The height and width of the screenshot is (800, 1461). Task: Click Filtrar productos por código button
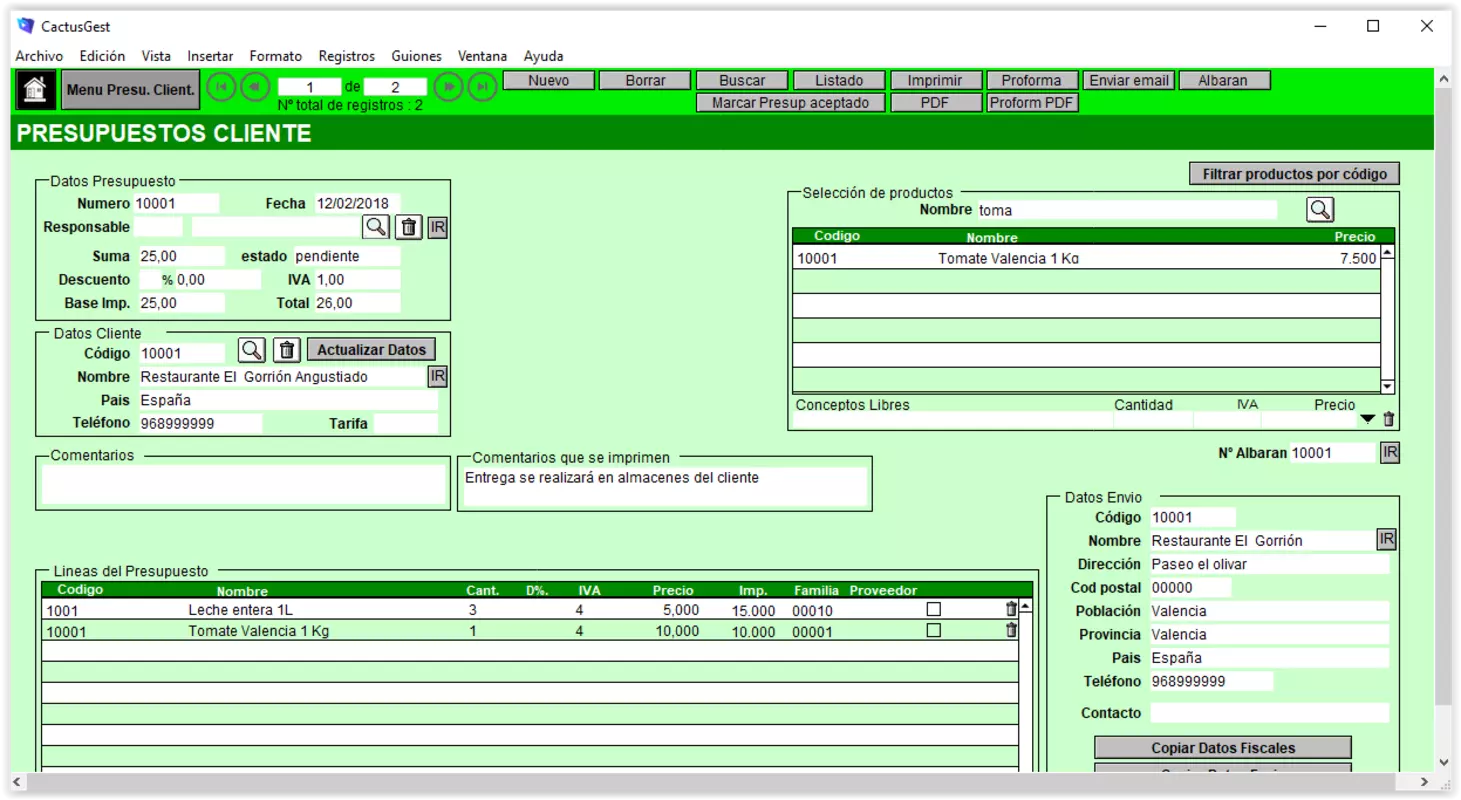click(1294, 174)
